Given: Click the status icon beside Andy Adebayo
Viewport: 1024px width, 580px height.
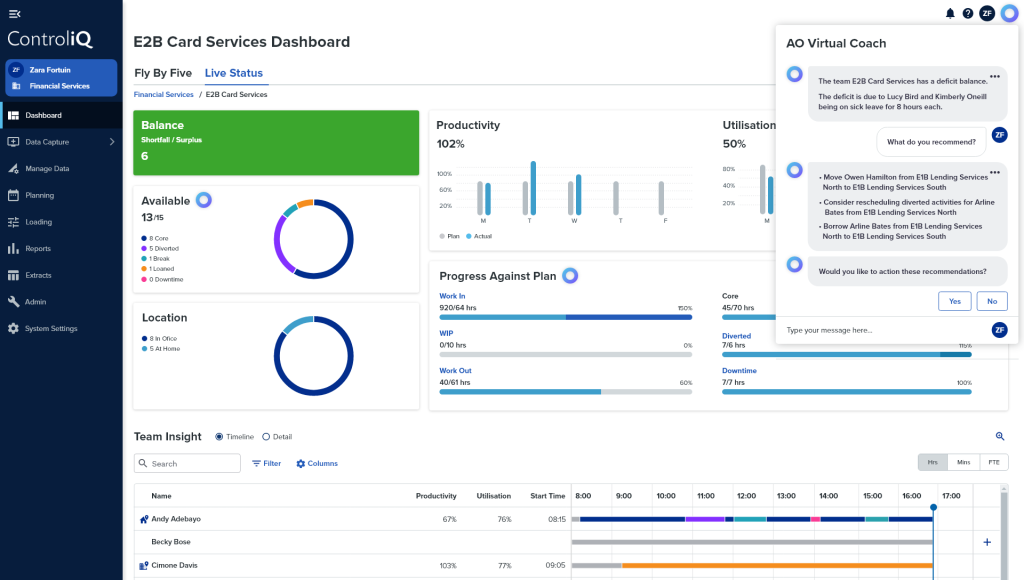Looking at the screenshot, I should tap(144, 519).
